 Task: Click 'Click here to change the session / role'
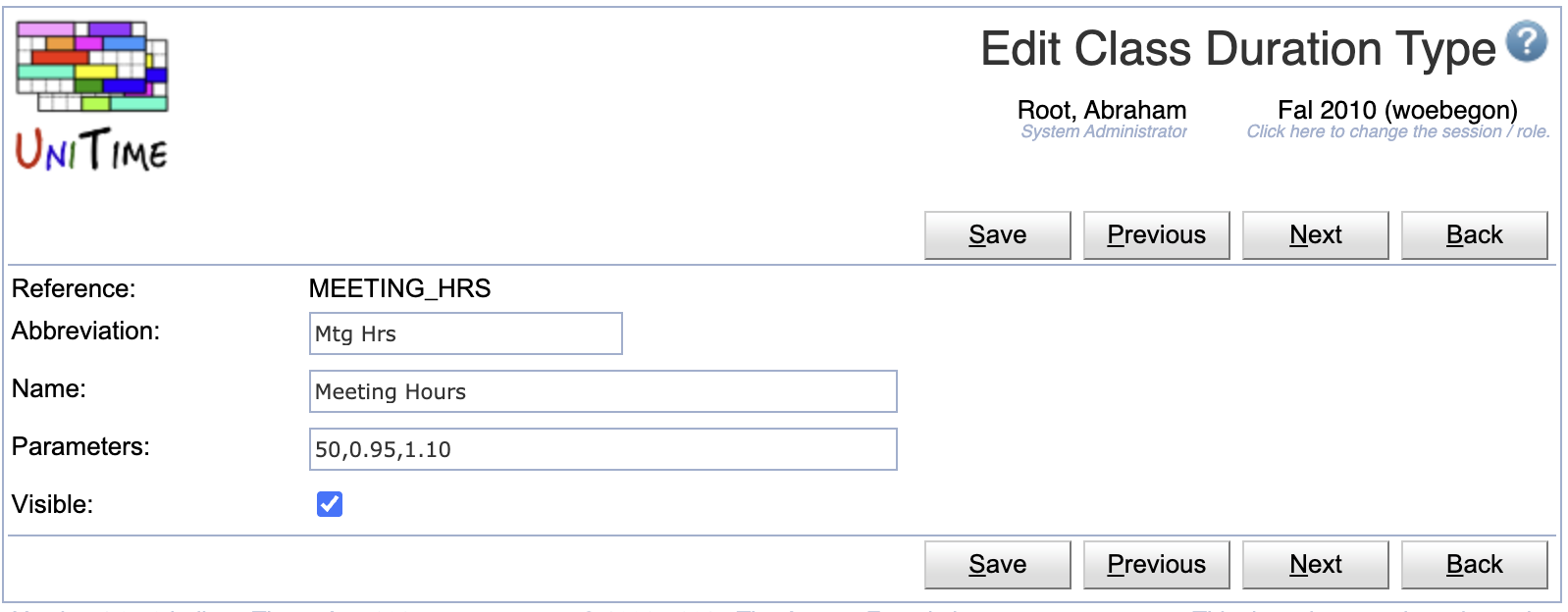(x=1398, y=131)
